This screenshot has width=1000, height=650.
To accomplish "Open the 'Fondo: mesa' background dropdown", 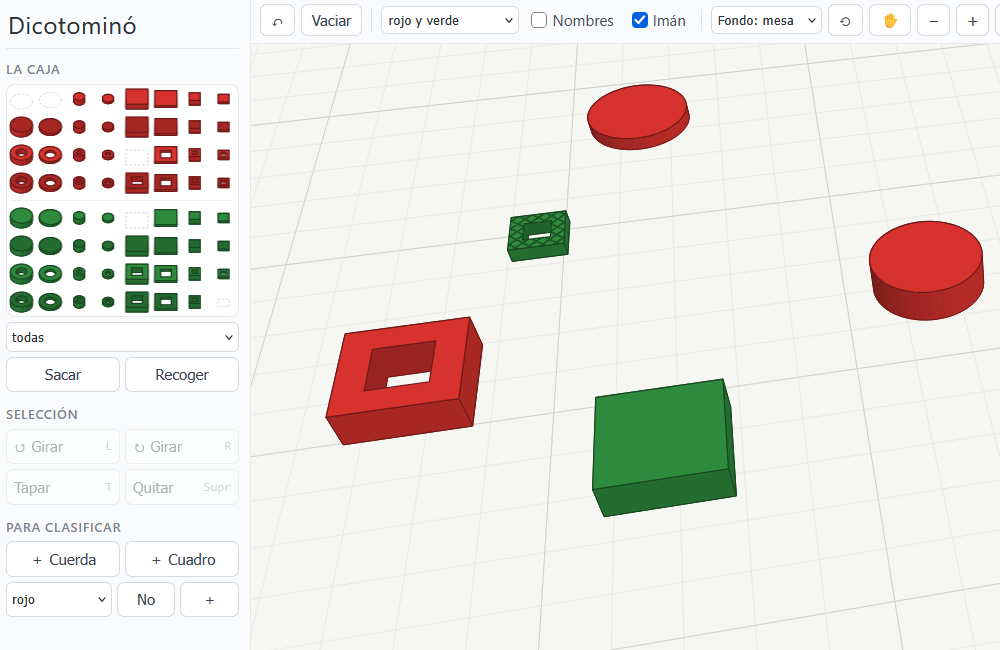I will 766,20.
